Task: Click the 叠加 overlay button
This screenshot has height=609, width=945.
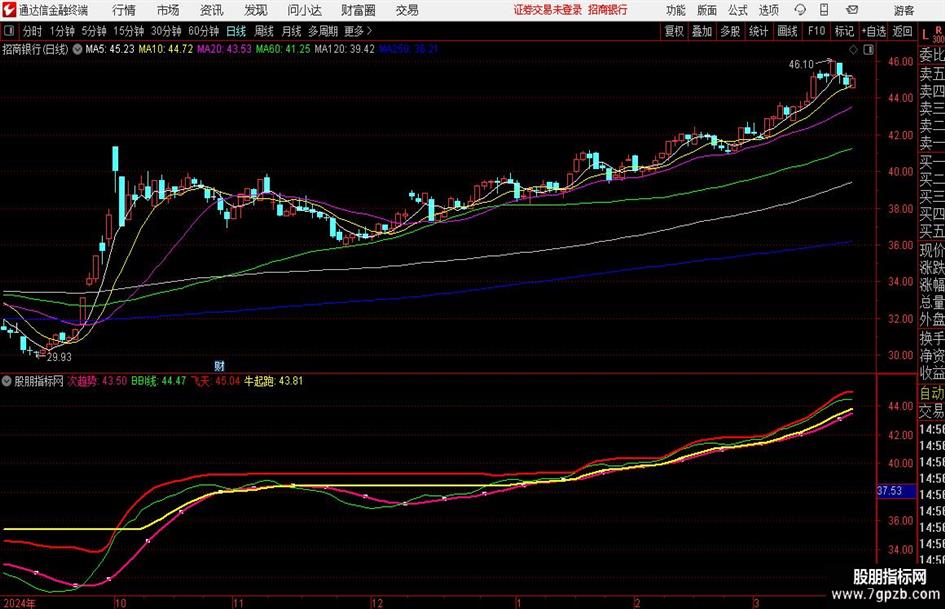Action: click(702, 31)
